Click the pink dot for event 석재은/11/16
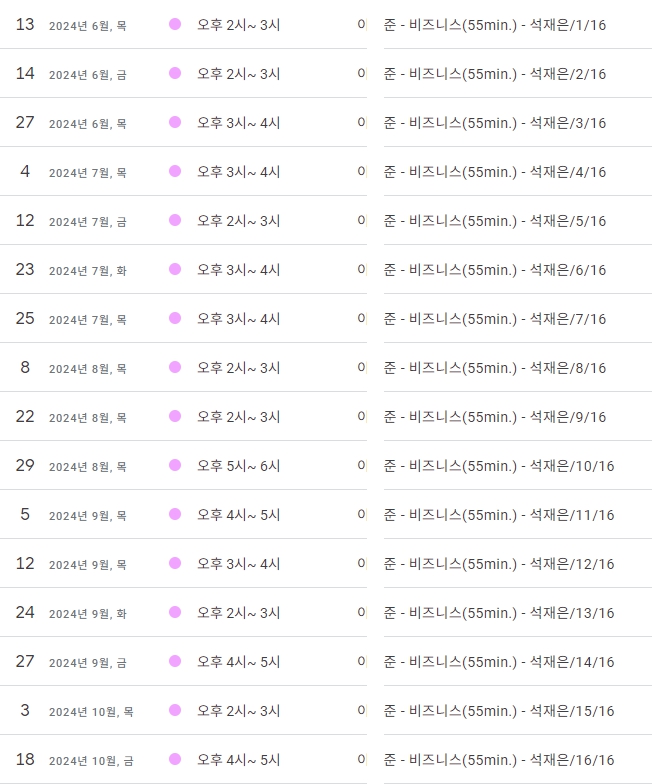 (x=175, y=514)
